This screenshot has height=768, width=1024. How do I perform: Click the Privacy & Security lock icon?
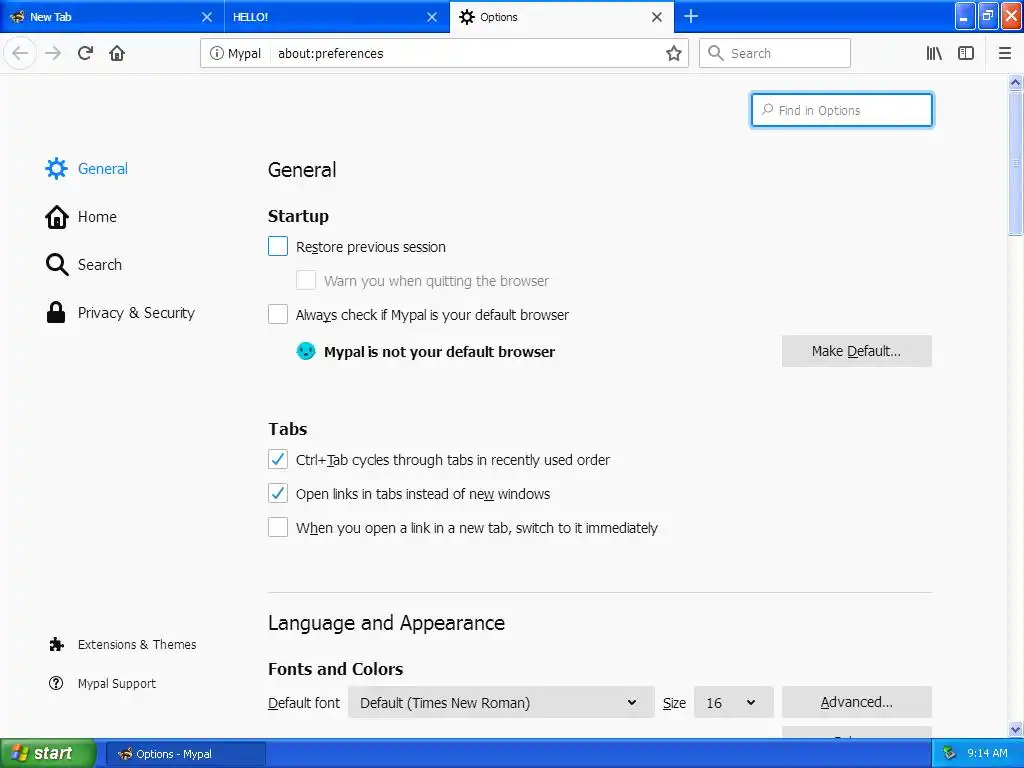click(56, 313)
